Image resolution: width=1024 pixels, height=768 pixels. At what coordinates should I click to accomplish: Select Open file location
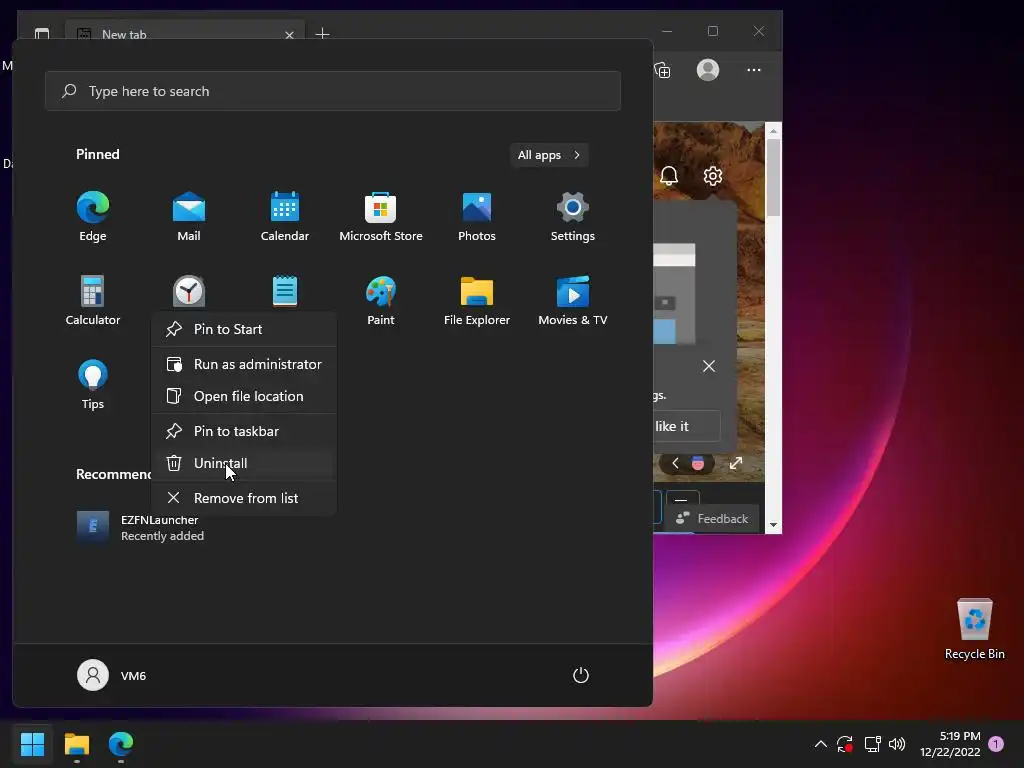click(x=244, y=396)
